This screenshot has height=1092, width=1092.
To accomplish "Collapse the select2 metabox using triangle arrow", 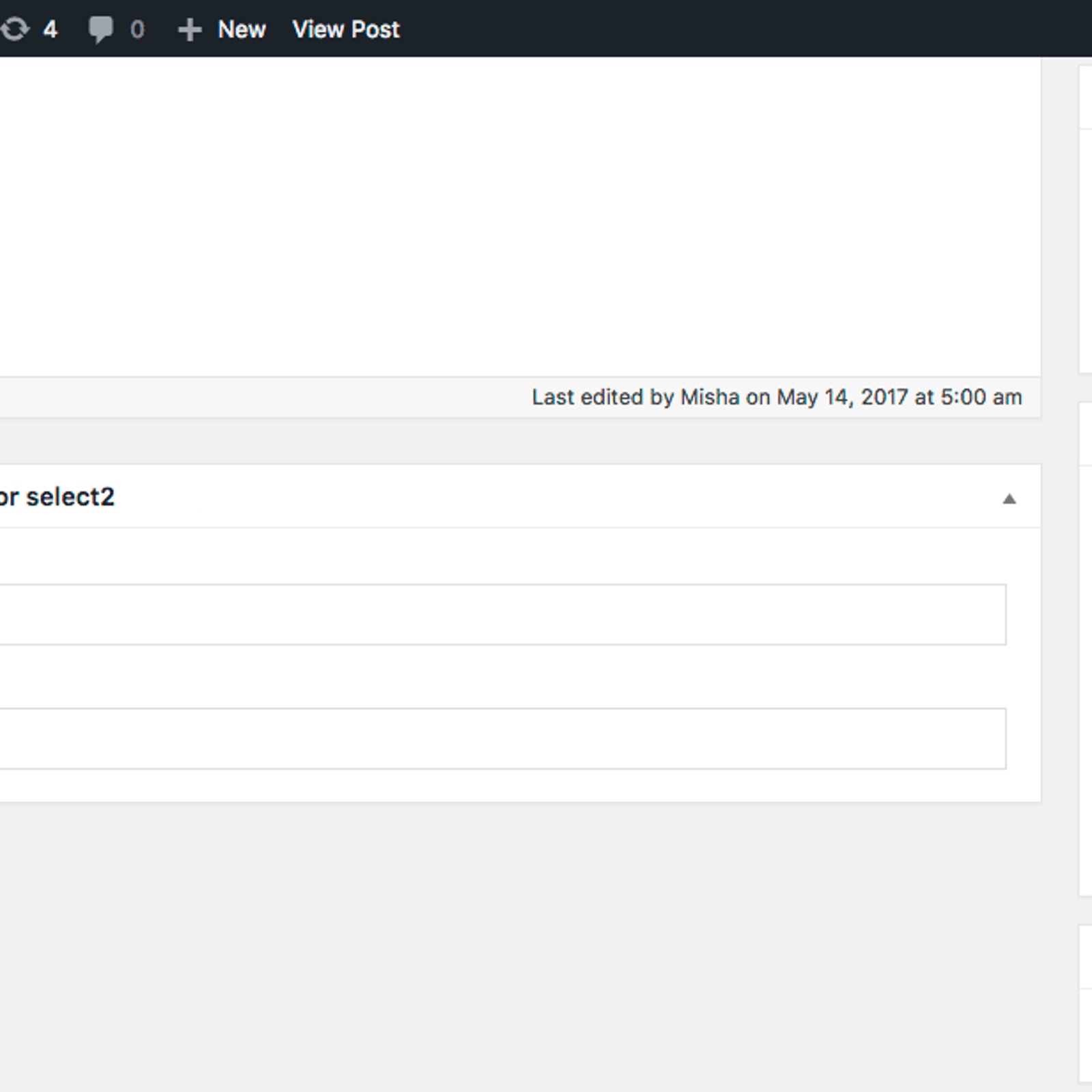I will tap(1009, 499).
